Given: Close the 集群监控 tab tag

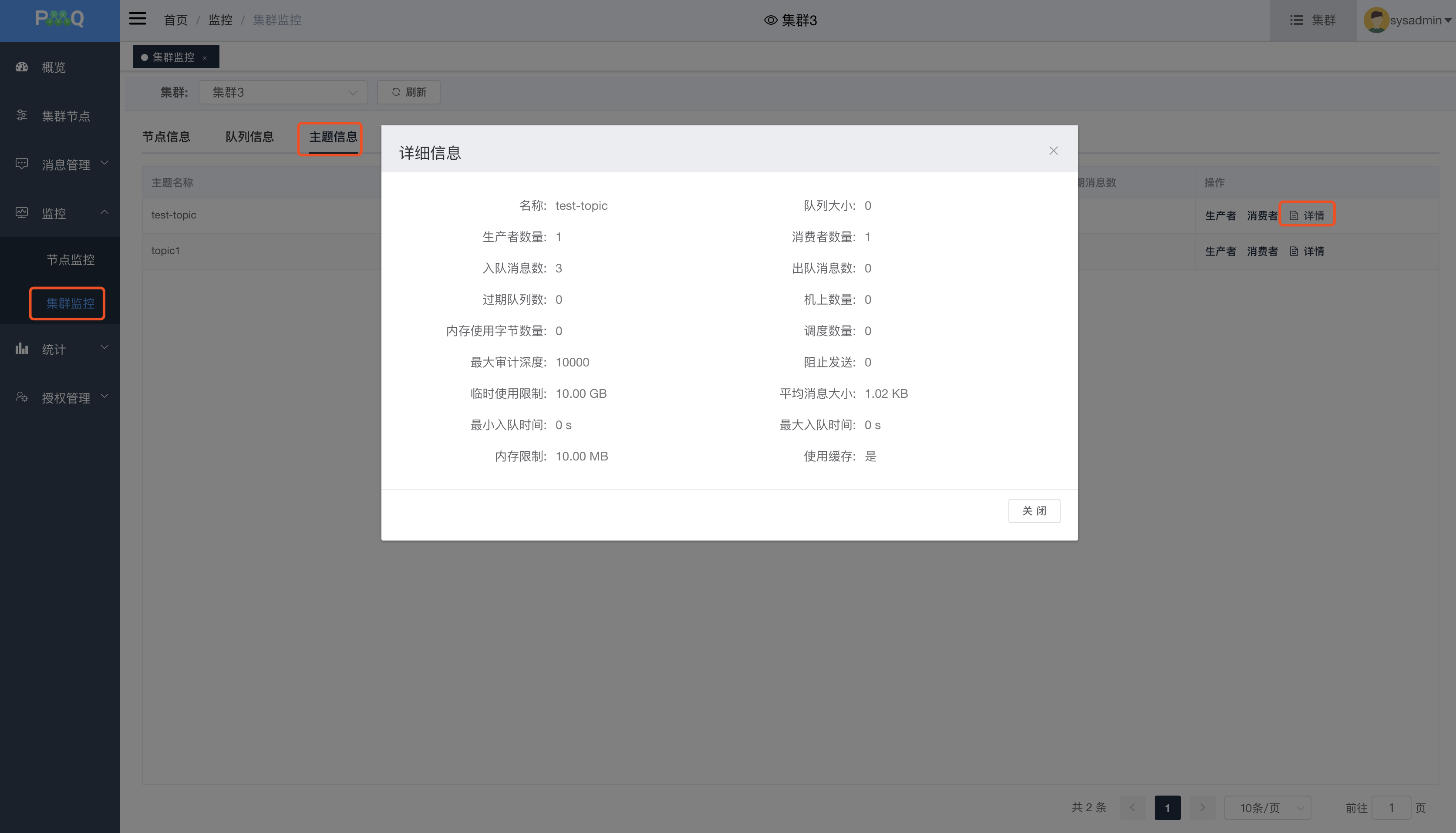Looking at the screenshot, I should click(x=205, y=58).
